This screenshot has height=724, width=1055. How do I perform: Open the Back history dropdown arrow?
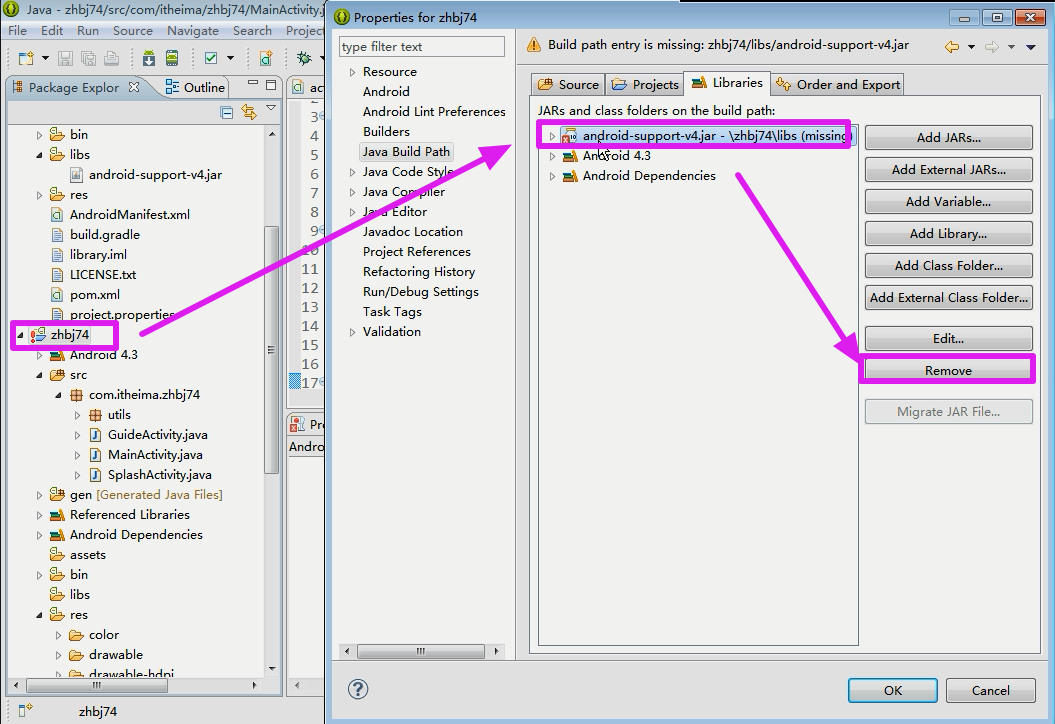(971, 47)
